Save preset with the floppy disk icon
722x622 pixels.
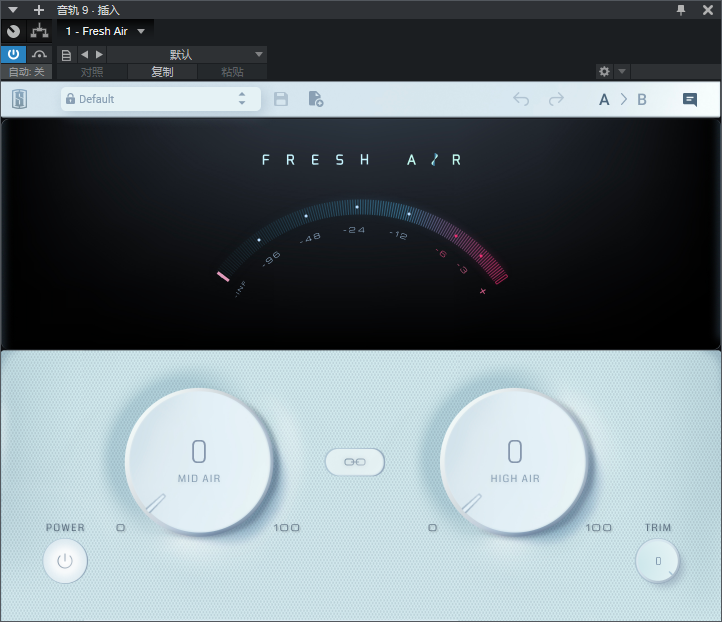281,99
